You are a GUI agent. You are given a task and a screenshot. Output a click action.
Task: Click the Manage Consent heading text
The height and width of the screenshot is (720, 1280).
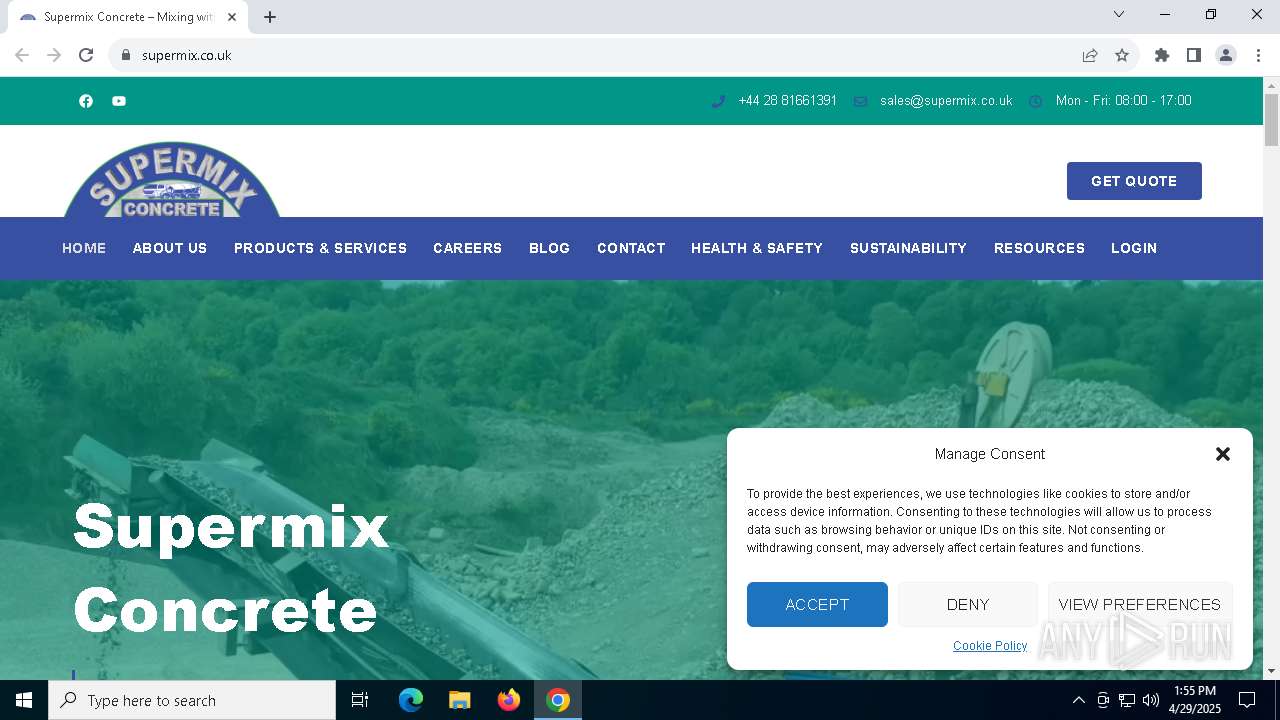(990, 454)
